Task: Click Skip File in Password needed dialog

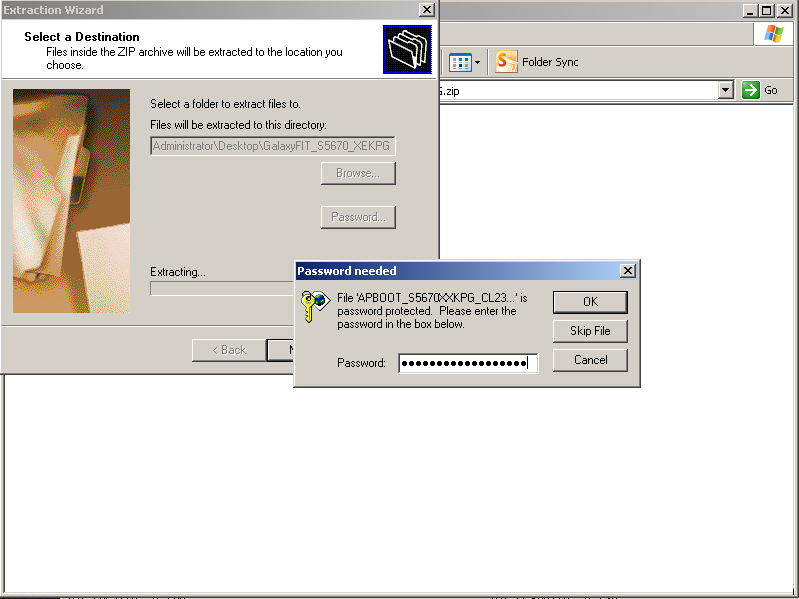Action: [x=590, y=331]
